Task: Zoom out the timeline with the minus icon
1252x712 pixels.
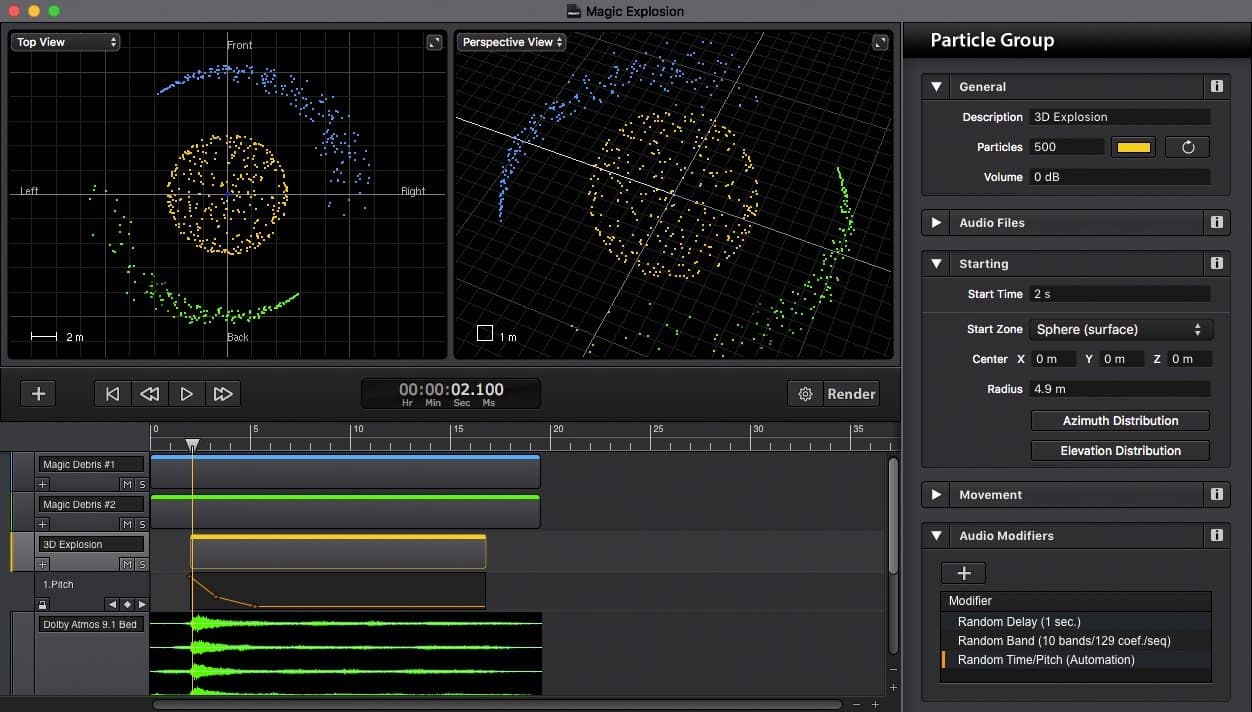Action: coord(856,705)
